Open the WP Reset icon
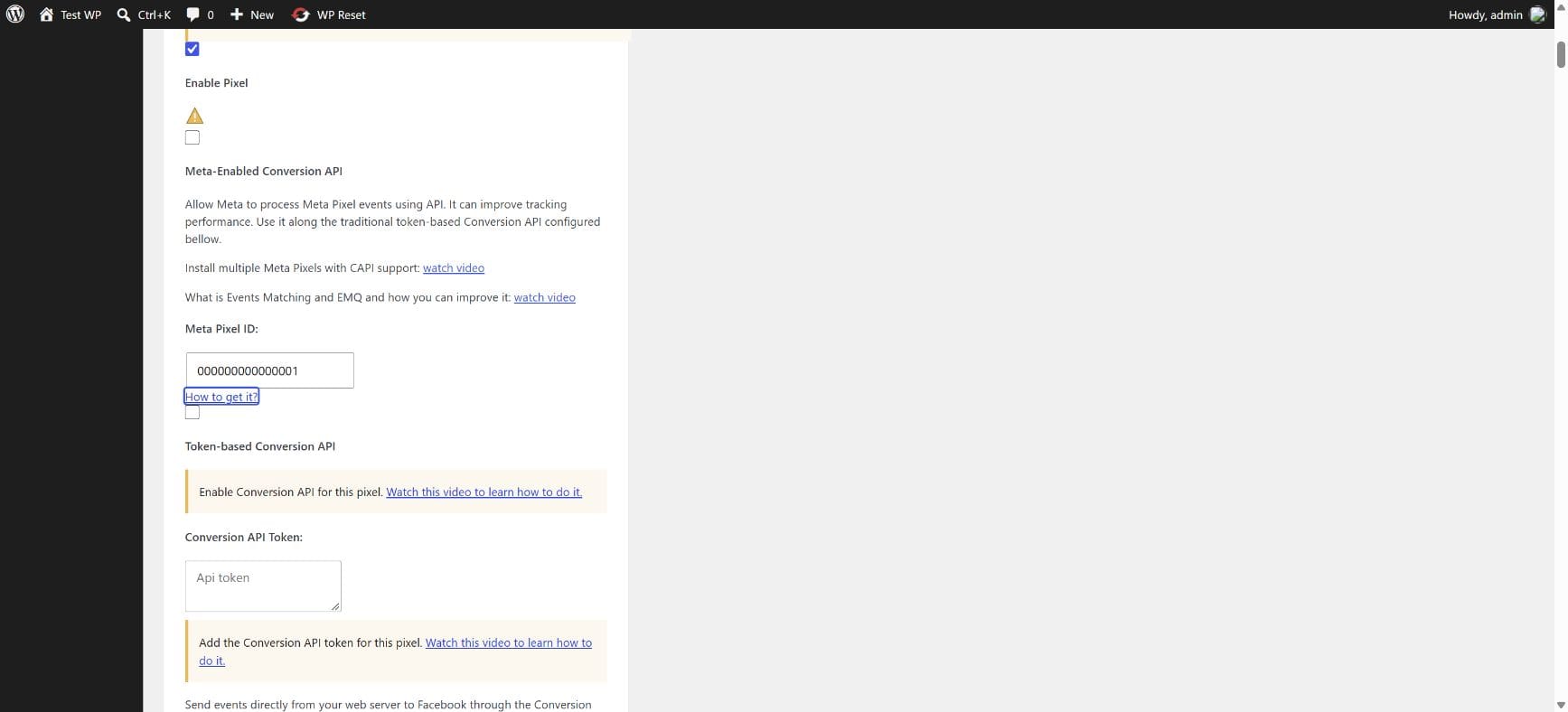Image resolution: width=1568 pixels, height=712 pixels. [301, 14]
